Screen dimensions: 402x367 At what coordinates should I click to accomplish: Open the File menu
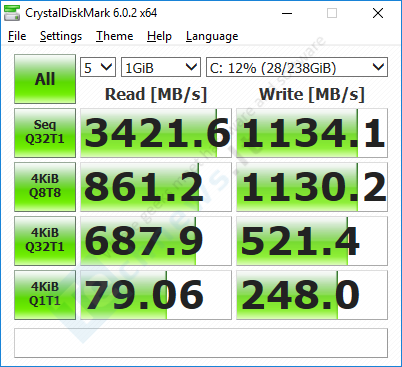(x=17, y=36)
